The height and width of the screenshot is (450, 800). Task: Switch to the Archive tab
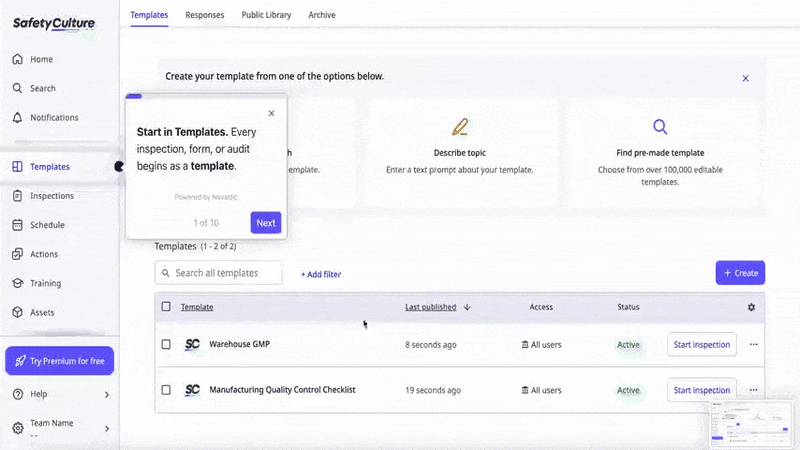322,15
